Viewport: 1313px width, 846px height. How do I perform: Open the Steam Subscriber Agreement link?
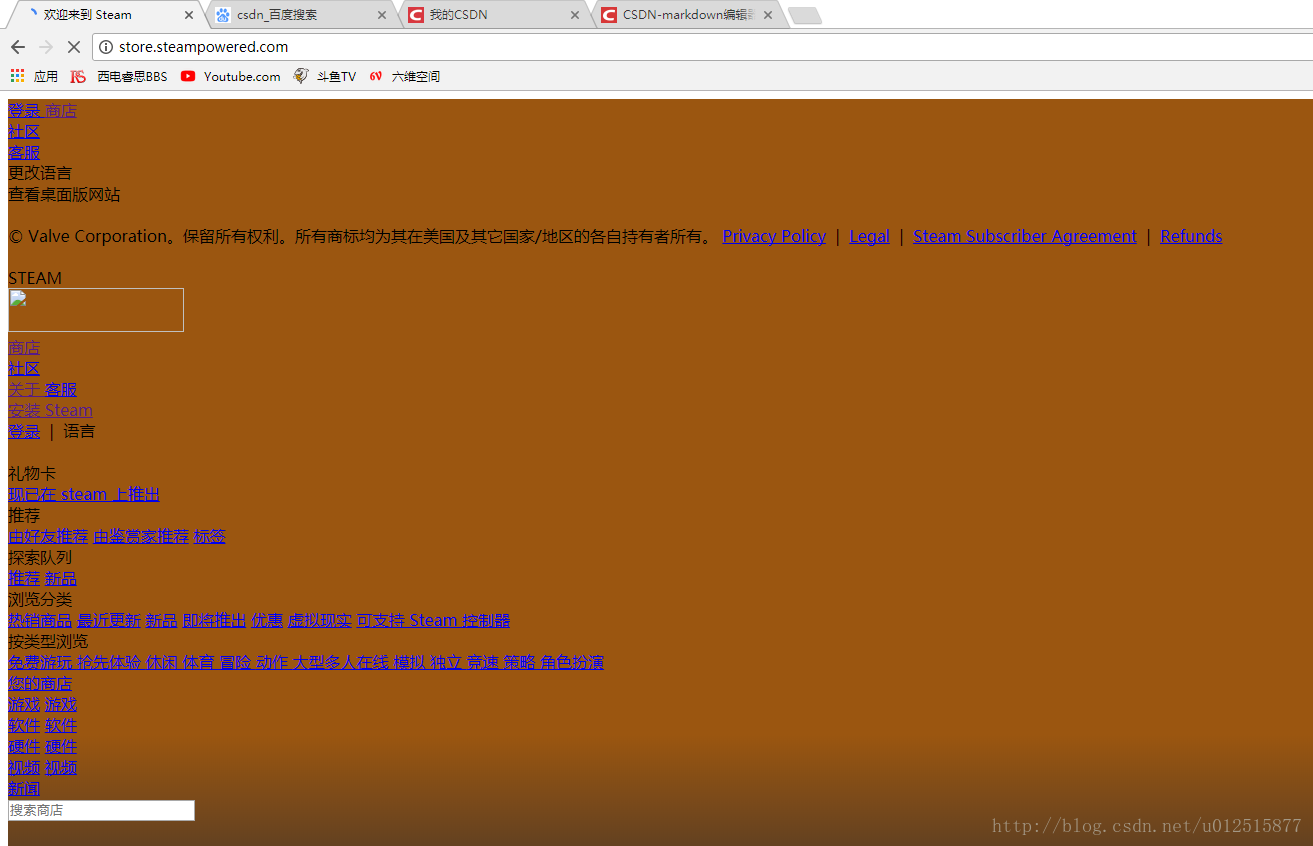click(1025, 236)
